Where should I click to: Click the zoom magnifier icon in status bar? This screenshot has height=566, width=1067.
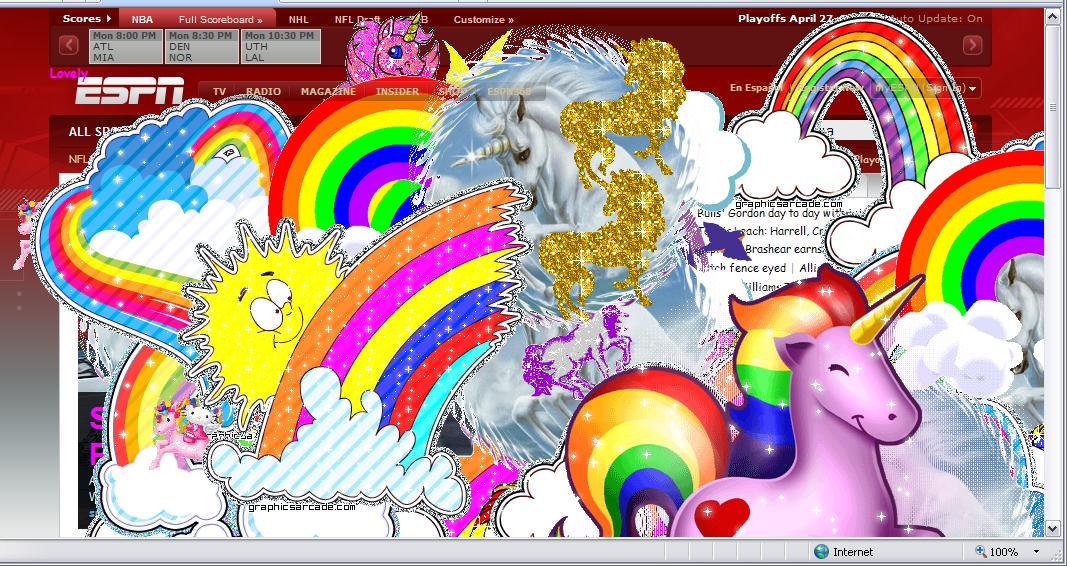point(979,551)
